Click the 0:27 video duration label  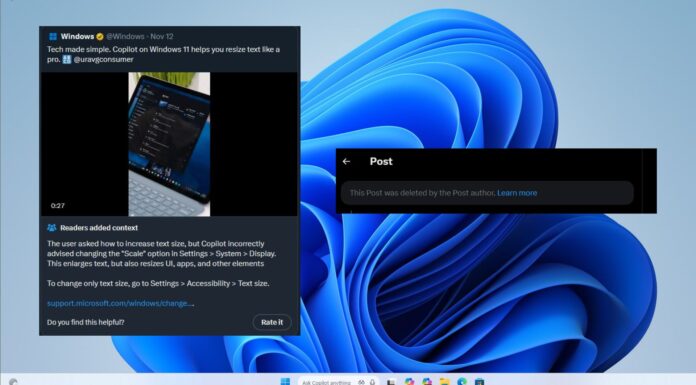pos(58,206)
